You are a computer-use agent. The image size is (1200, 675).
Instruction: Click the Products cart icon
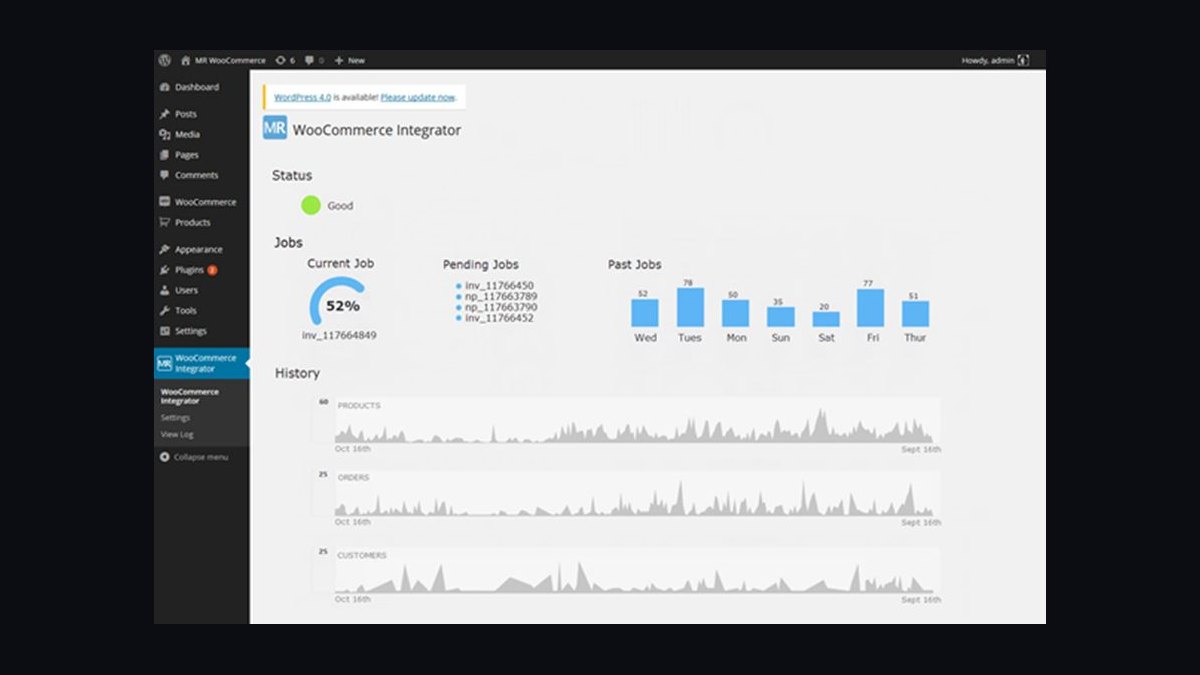pos(164,222)
